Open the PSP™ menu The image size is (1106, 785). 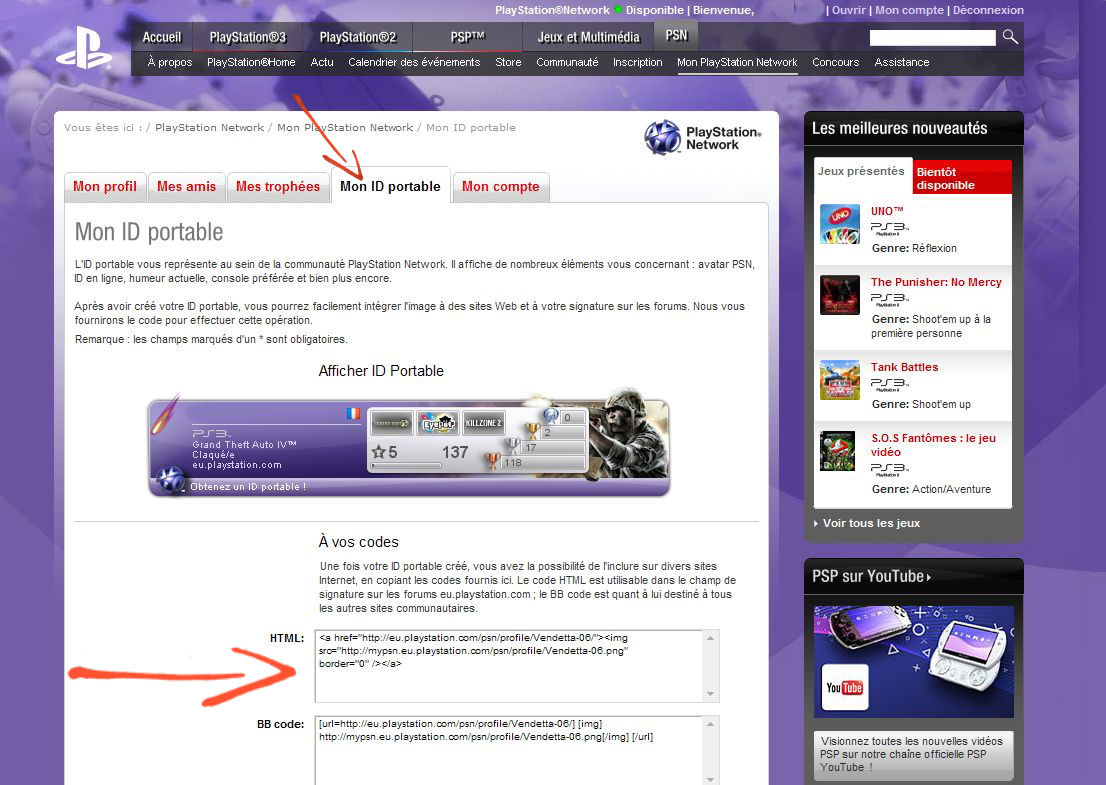pyautogui.click(x=468, y=37)
